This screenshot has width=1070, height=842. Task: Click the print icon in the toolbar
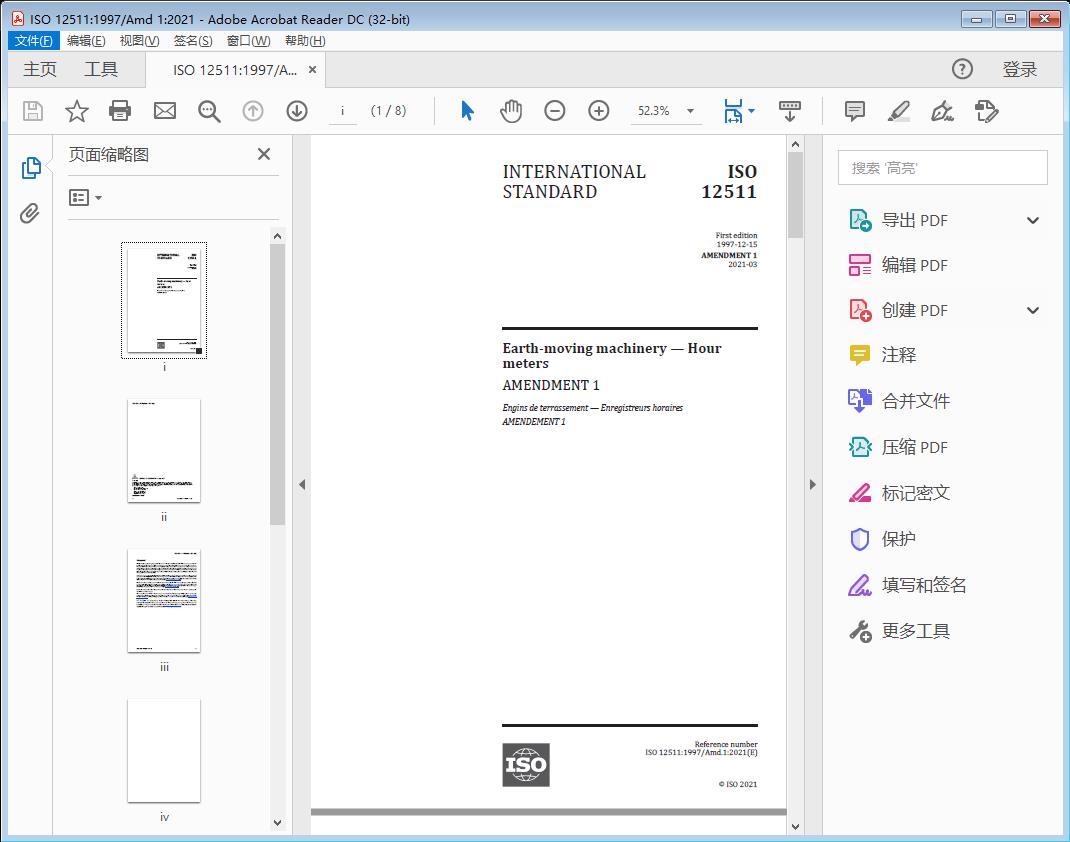point(120,111)
